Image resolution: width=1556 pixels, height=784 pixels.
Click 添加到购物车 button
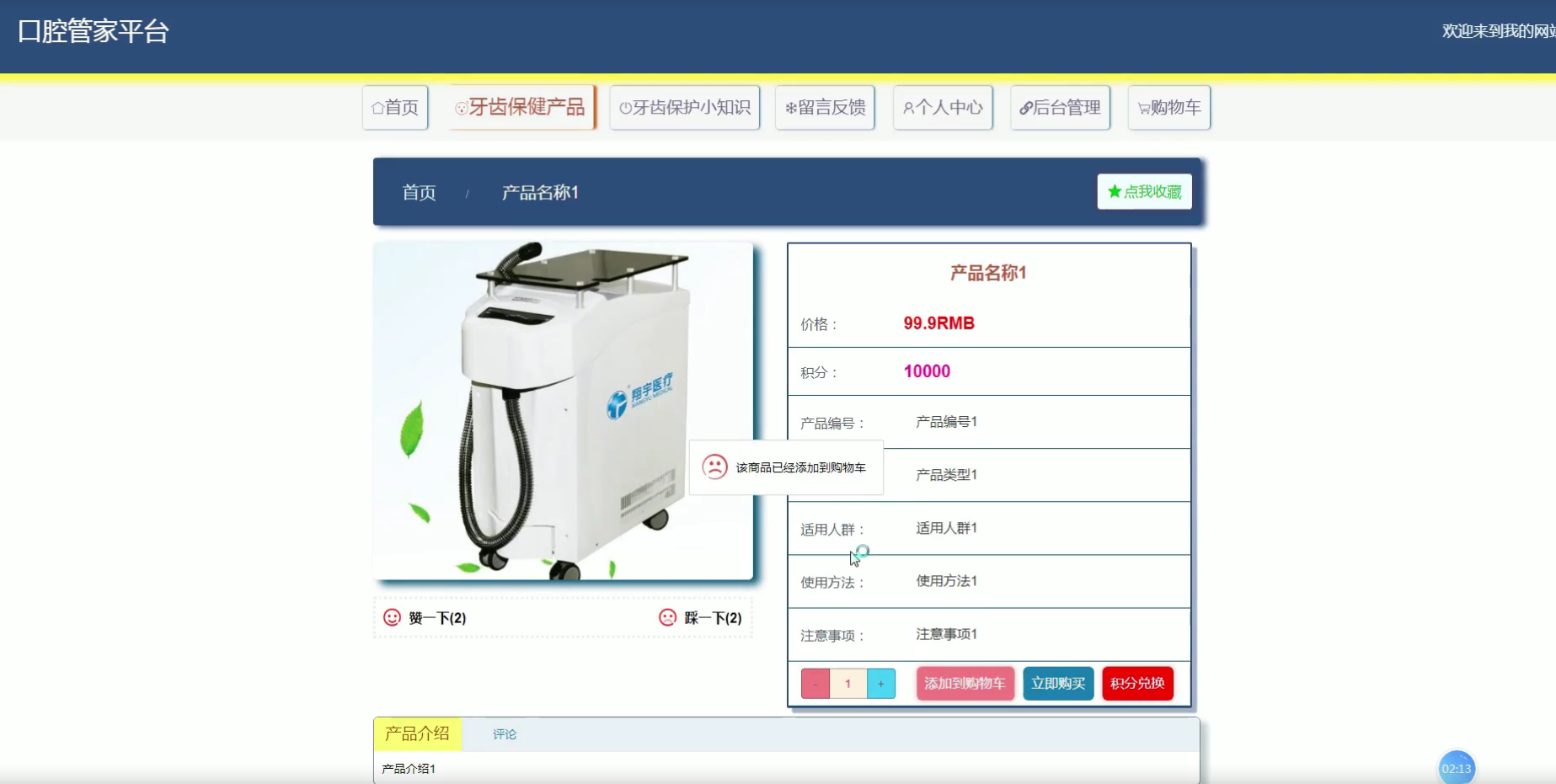pyautogui.click(x=965, y=684)
